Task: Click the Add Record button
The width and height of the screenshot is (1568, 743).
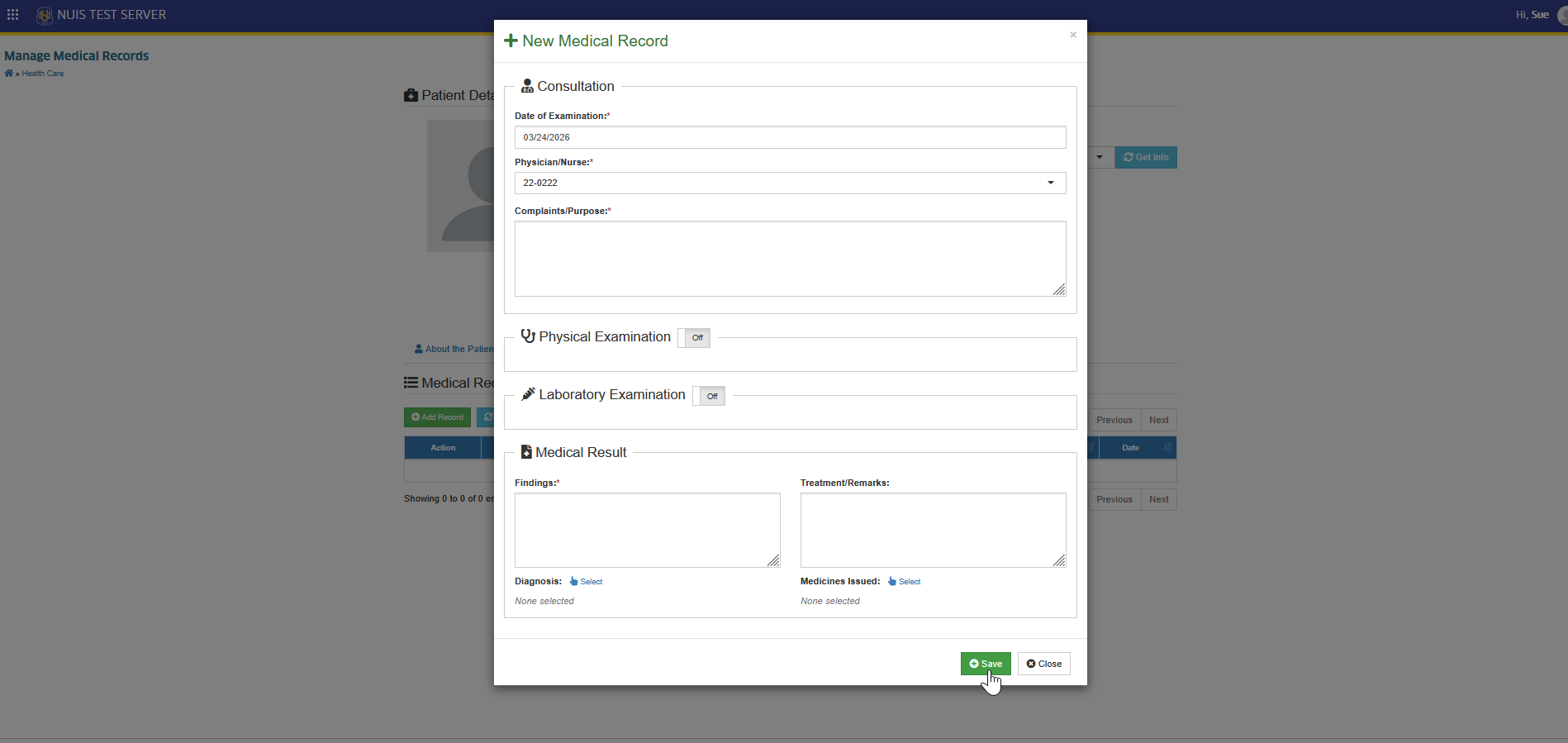Action: click(437, 417)
